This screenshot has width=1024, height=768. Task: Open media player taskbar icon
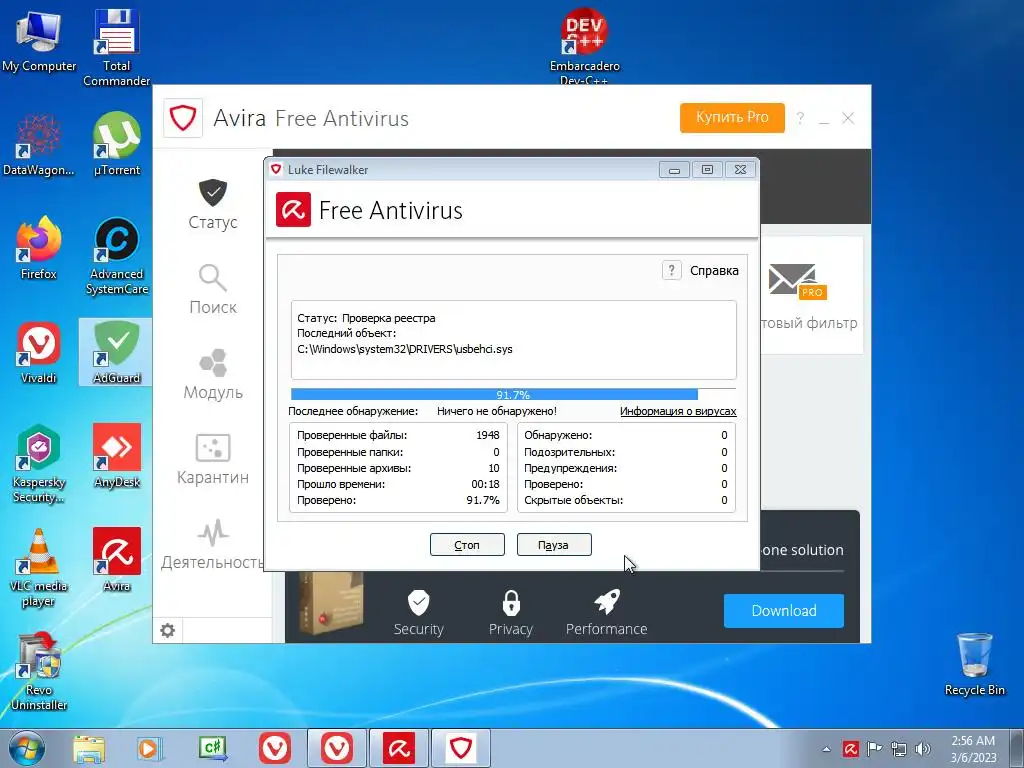tap(150, 748)
